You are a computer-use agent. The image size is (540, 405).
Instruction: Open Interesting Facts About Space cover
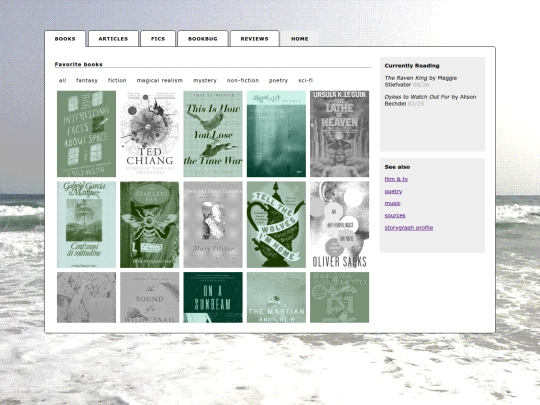86,134
